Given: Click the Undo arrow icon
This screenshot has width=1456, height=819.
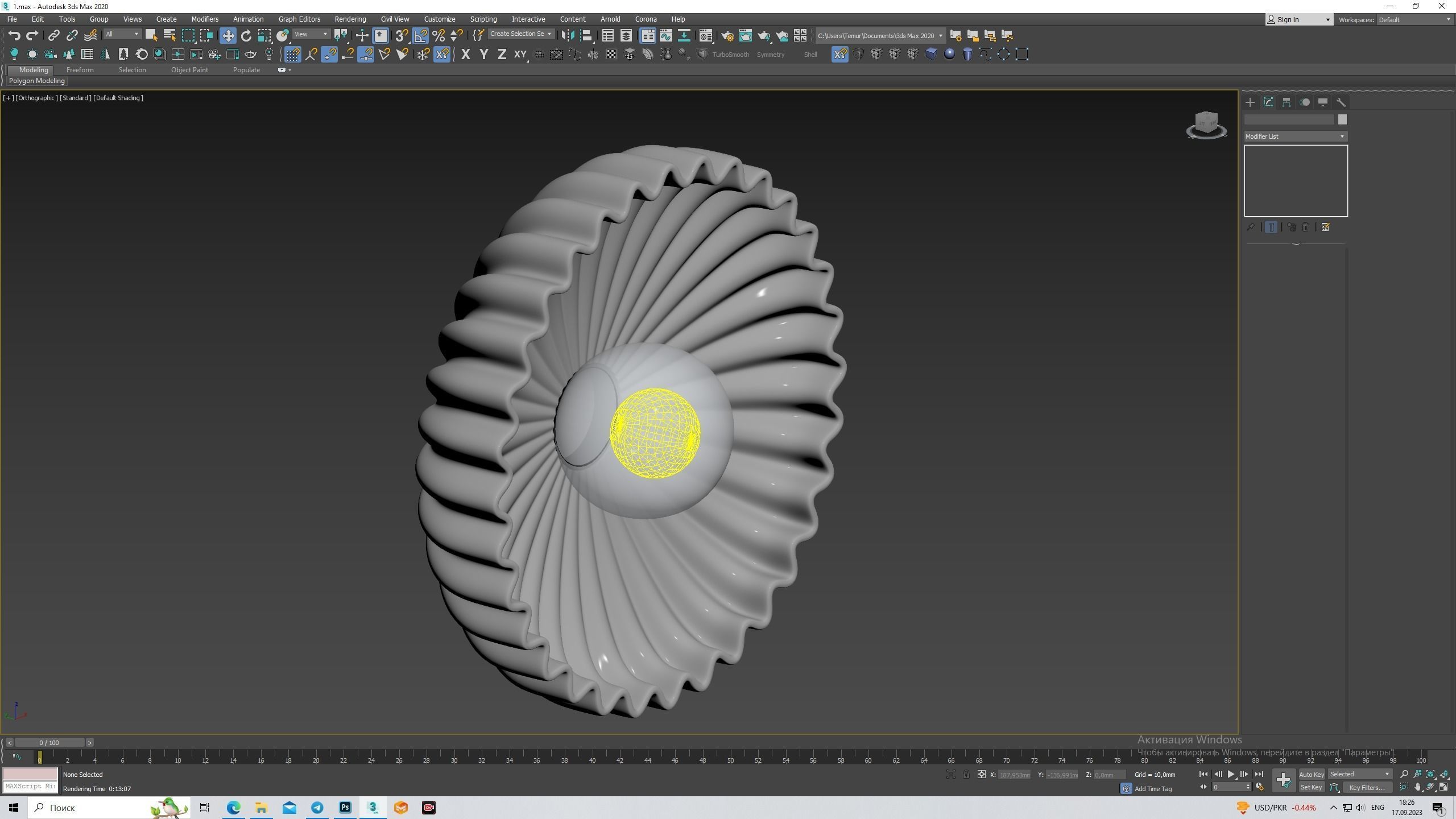Looking at the screenshot, I should pyautogui.click(x=14, y=35).
